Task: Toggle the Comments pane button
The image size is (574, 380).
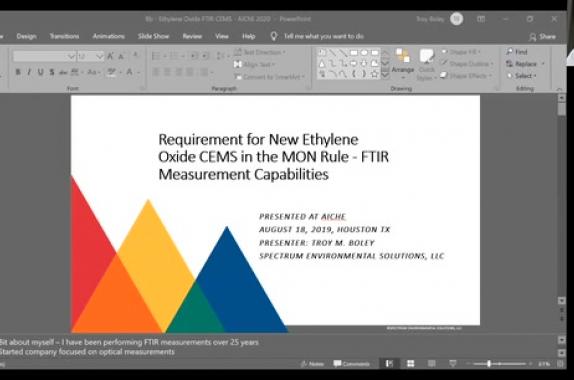Action: tap(351, 364)
